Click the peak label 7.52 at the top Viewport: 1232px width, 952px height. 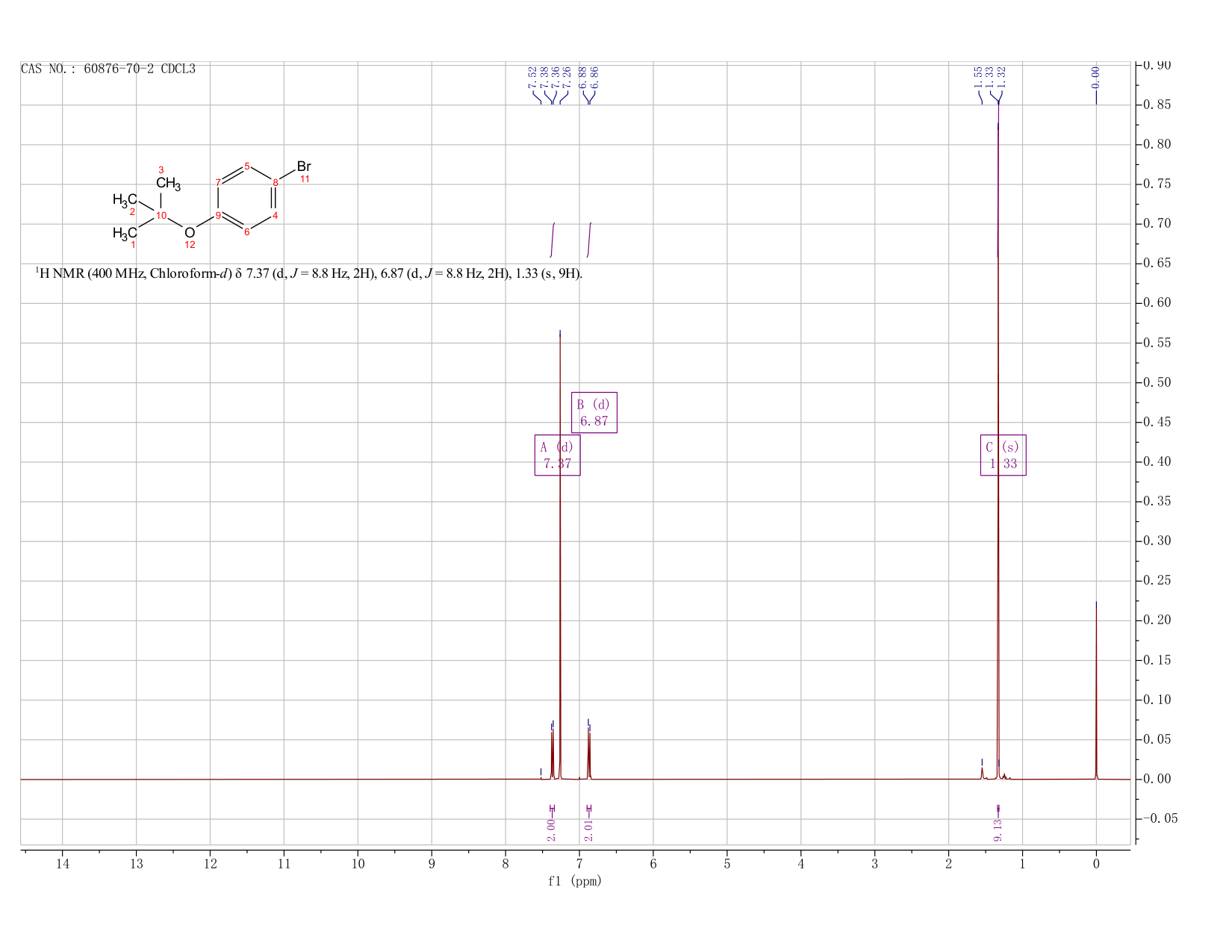coord(532,77)
